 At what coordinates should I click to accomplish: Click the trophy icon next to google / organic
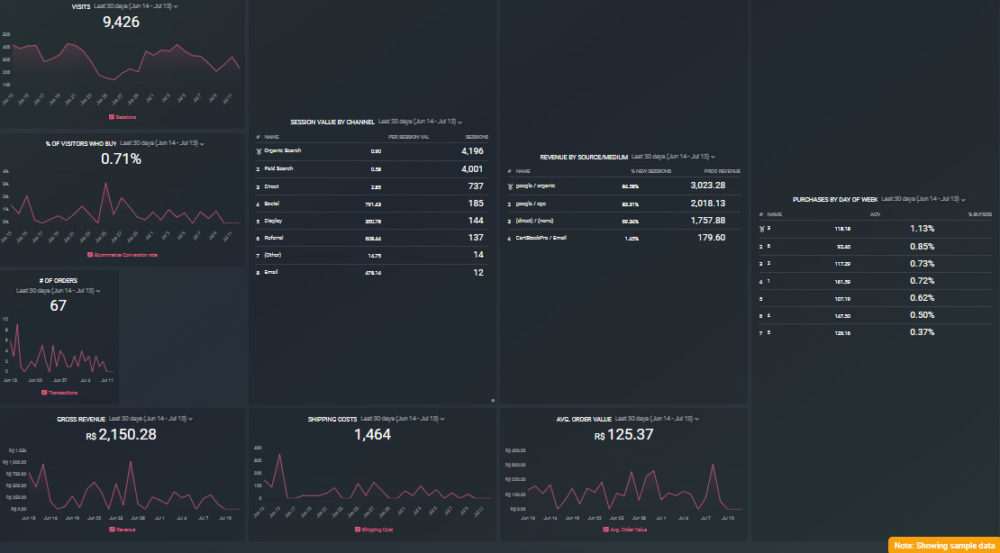[x=510, y=186]
